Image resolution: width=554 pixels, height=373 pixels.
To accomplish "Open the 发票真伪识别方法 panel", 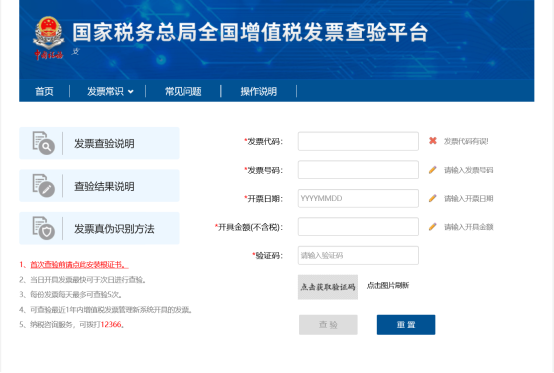I will (x=99, y=228).
